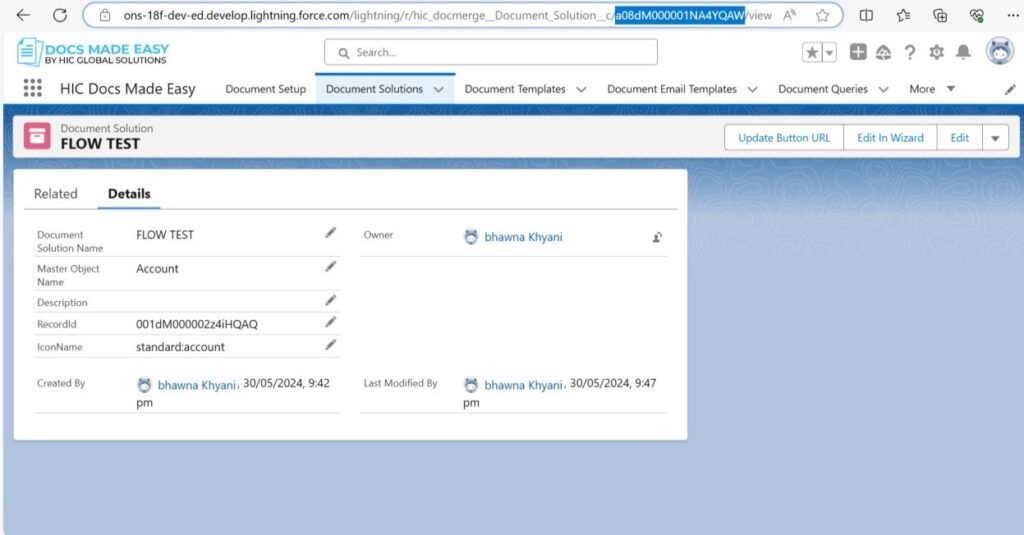Image resolution: width=1024 pixels, height=535 pixels.
Task: Edit the Master Object Name field pencil
Action: click(330, 267)
